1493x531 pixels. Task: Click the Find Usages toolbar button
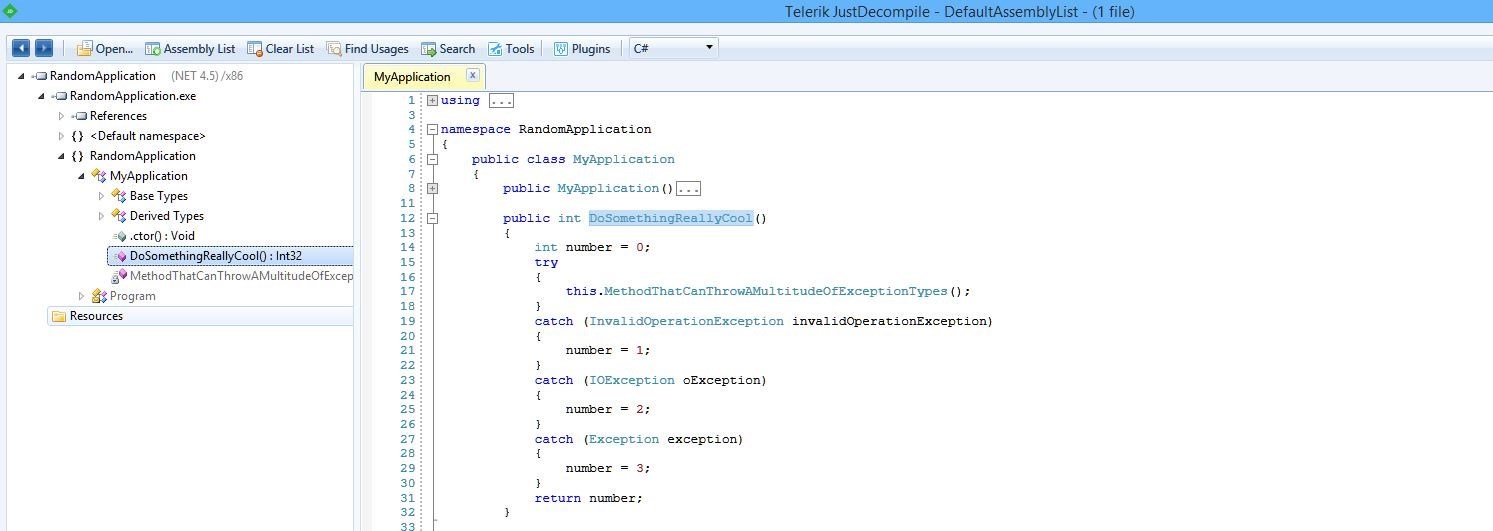(x=367, y=48)
